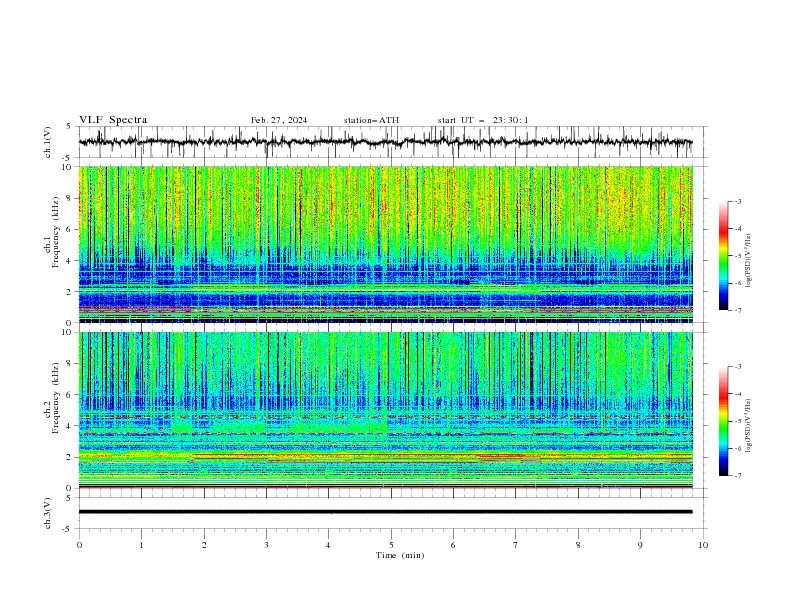Click the '1' tick on the Time axis

click(x=141, y=545)
